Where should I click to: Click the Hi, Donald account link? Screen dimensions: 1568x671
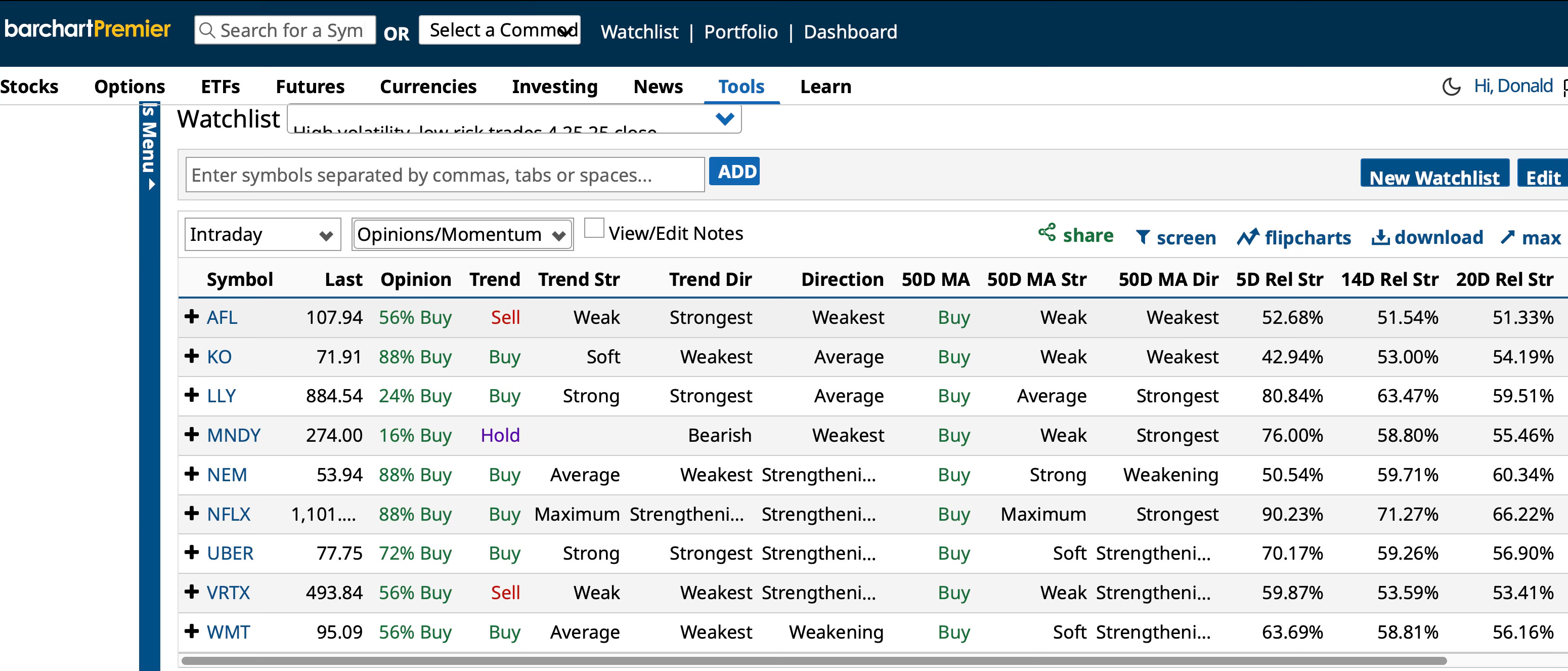click(1513, 86)
